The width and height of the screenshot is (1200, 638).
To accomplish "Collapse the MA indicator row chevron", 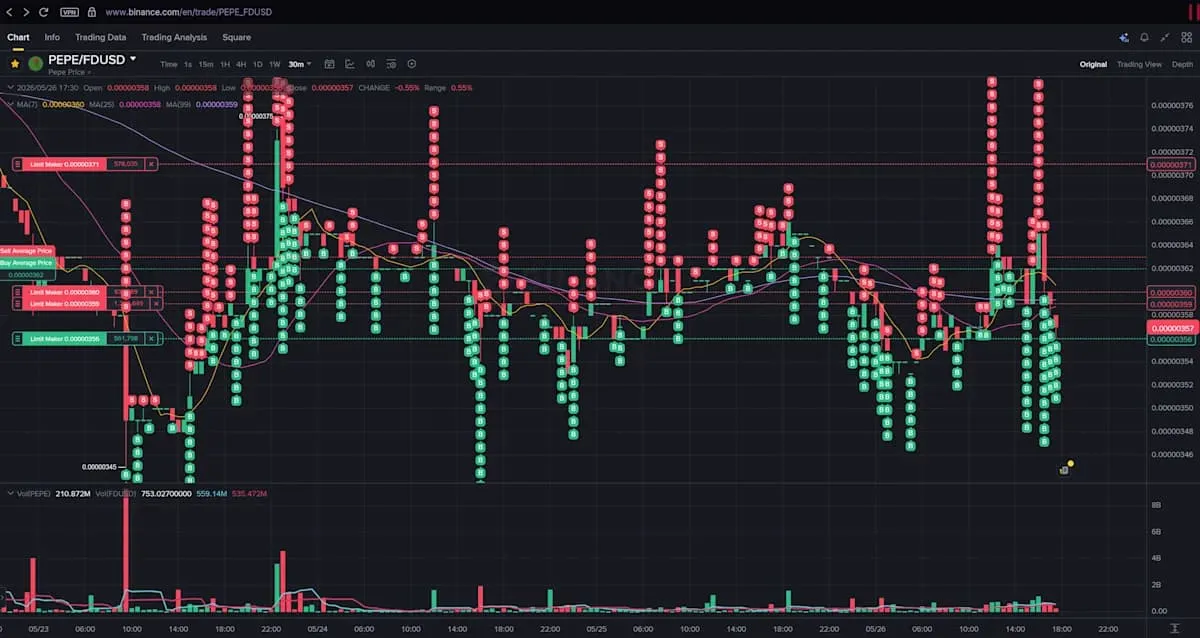I will 10,104.
